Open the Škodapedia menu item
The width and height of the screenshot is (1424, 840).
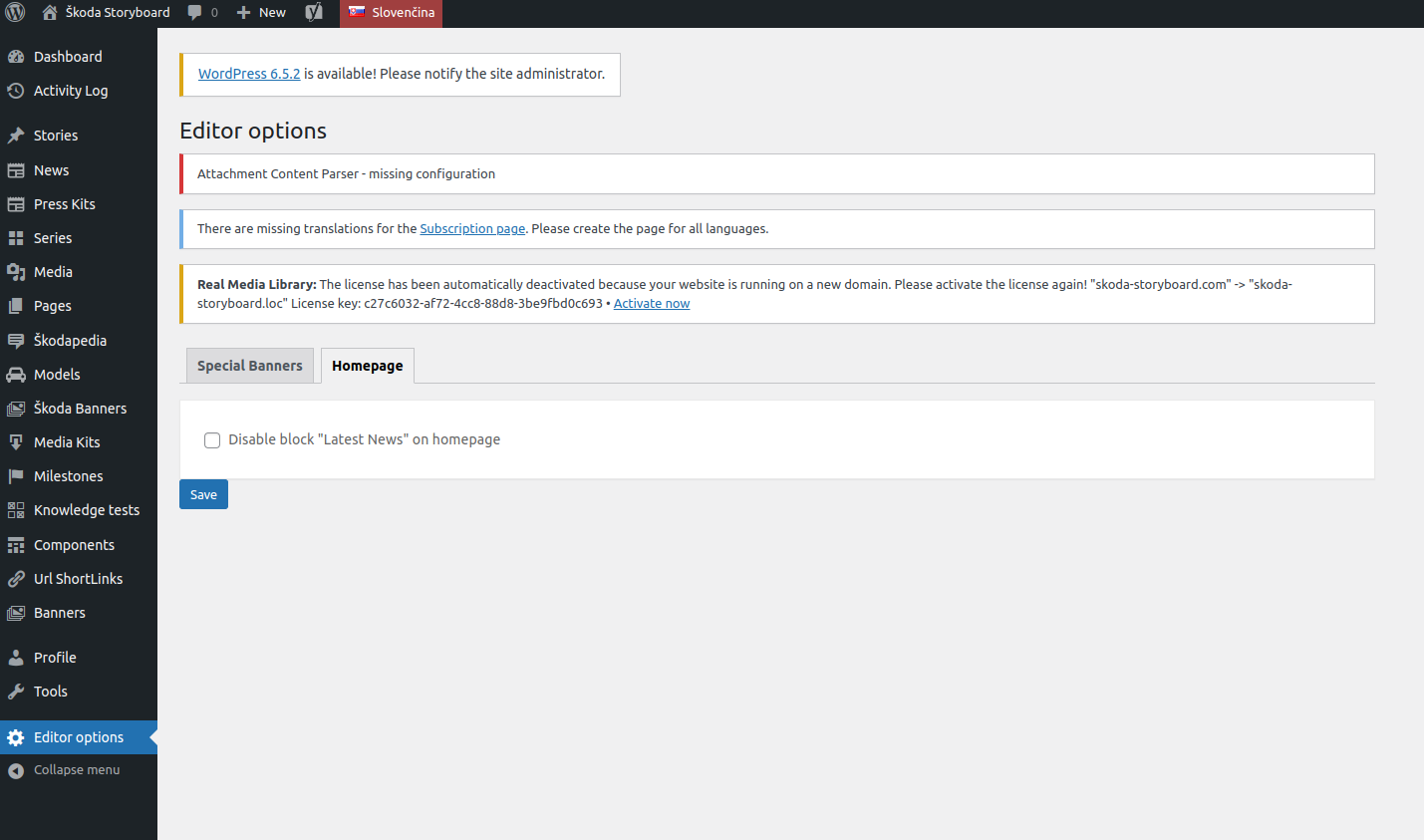coord(79,341)
